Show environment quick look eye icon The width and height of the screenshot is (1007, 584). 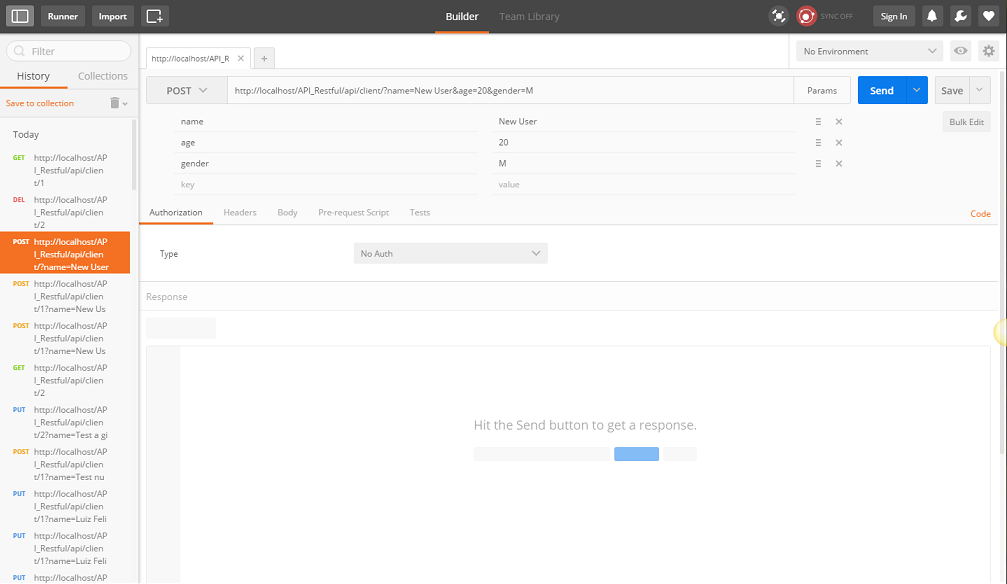(960, 51)
